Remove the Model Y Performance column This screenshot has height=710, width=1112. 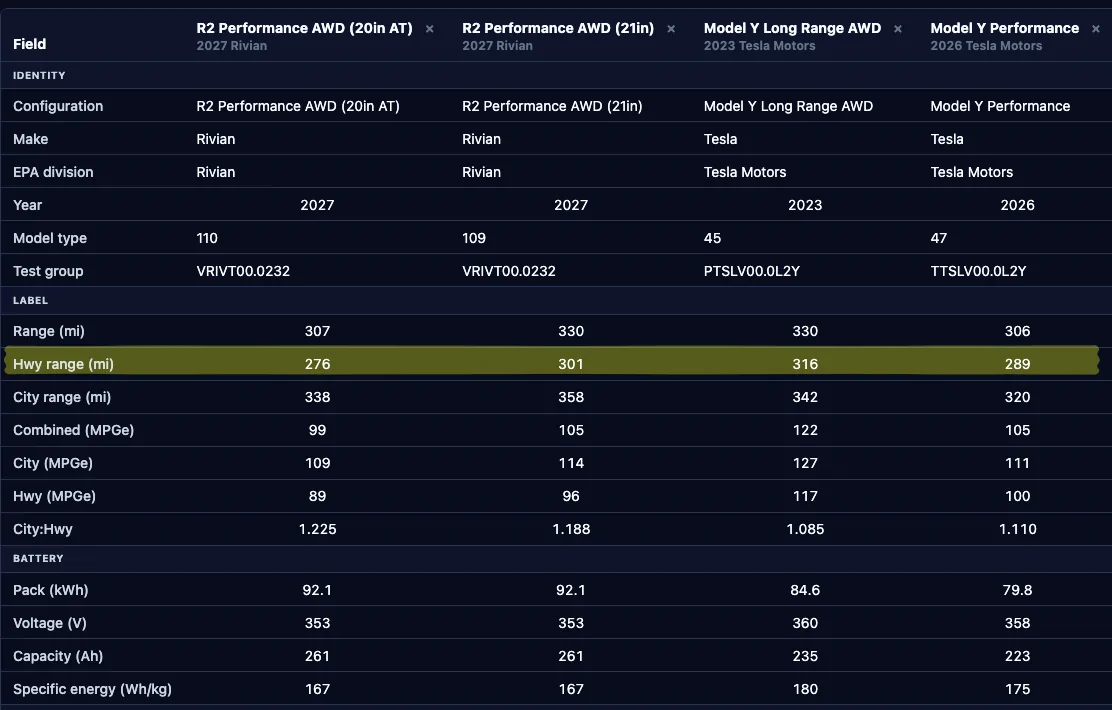[x=1096, y=29]
